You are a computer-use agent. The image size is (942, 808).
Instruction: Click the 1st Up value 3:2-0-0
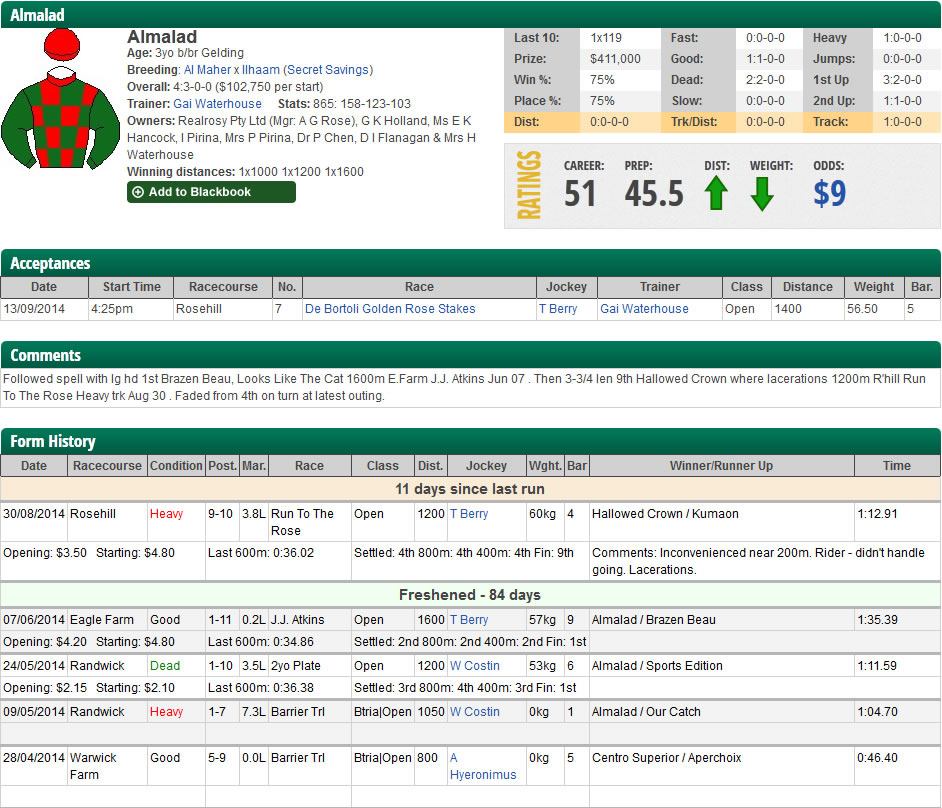pyautogui.click(x=902, y=80)
